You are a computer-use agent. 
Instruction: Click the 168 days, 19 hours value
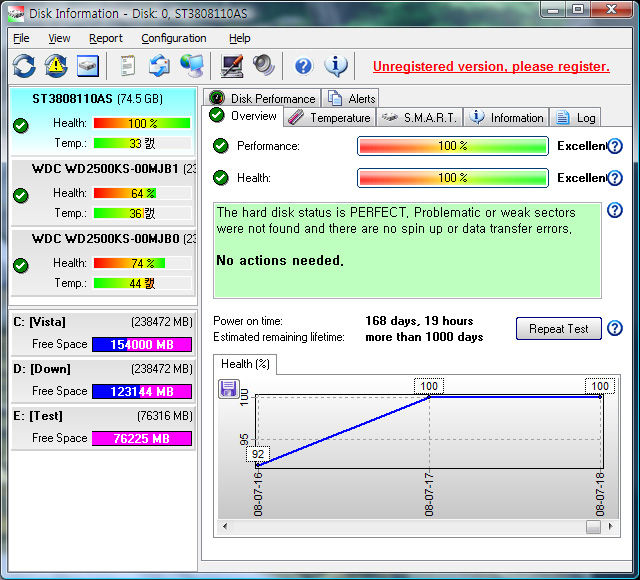(x=419, y=321)
